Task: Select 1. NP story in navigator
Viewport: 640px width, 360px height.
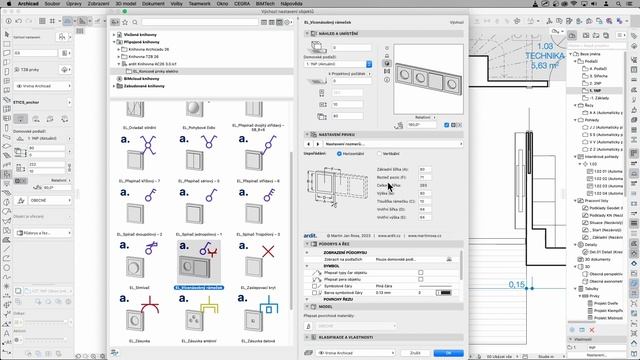Action: [595, 91]
